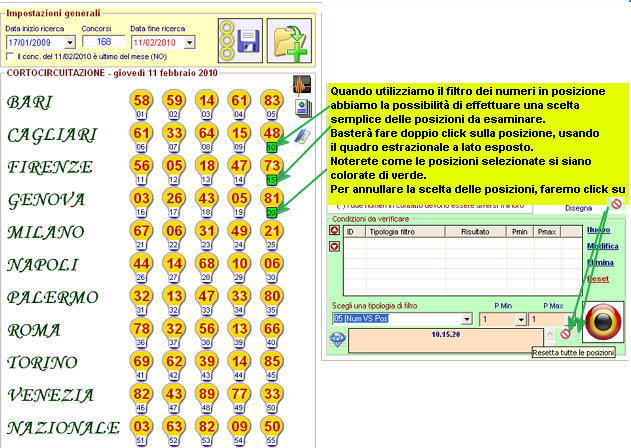
Task: Click the Modifica link
Action: click(602, 246)
